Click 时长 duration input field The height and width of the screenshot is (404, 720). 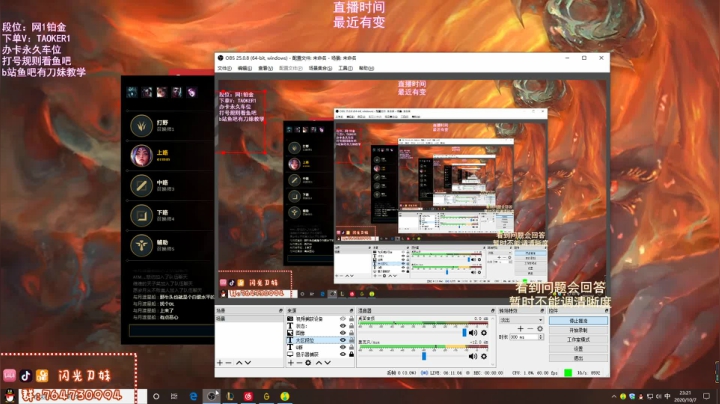coord(523,337)
